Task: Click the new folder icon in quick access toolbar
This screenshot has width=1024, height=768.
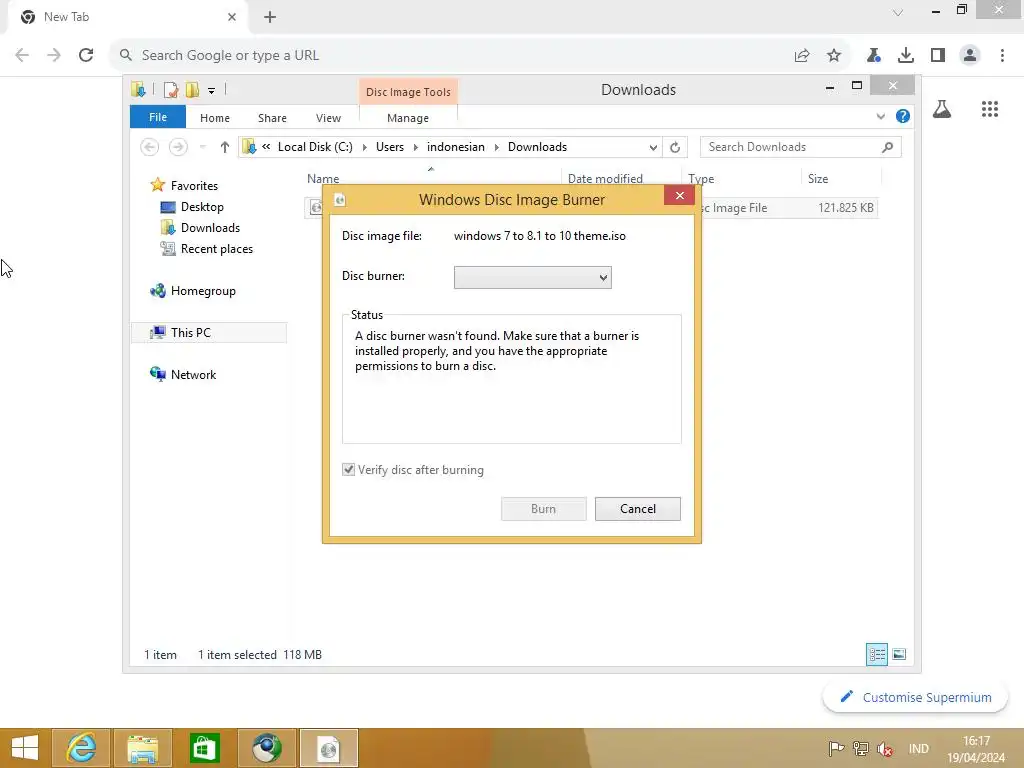Action: pos(192,90)
